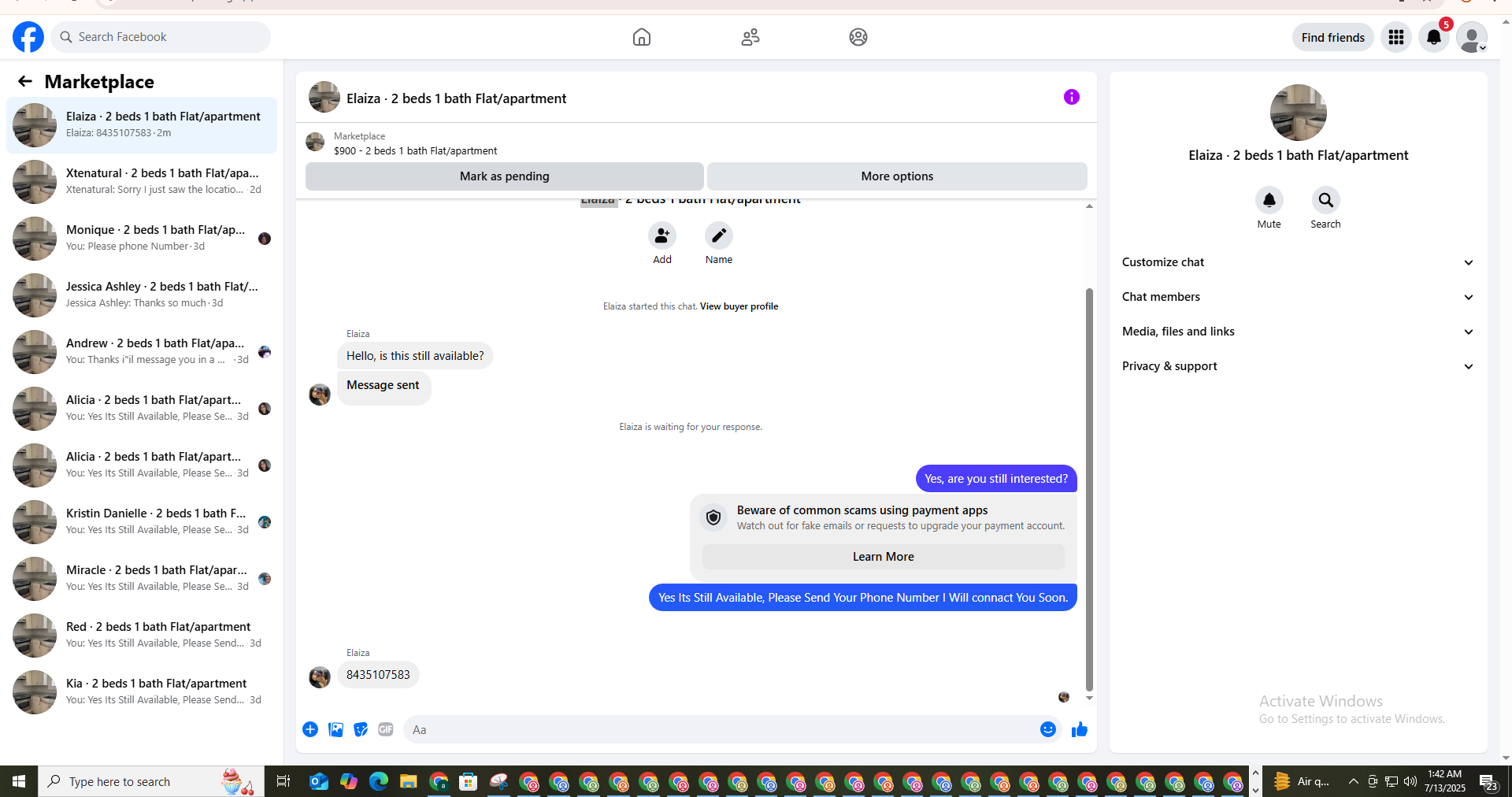Choose a GIF in composer
The height and width of the screenshot is (797, 1512).
[386, 729]
